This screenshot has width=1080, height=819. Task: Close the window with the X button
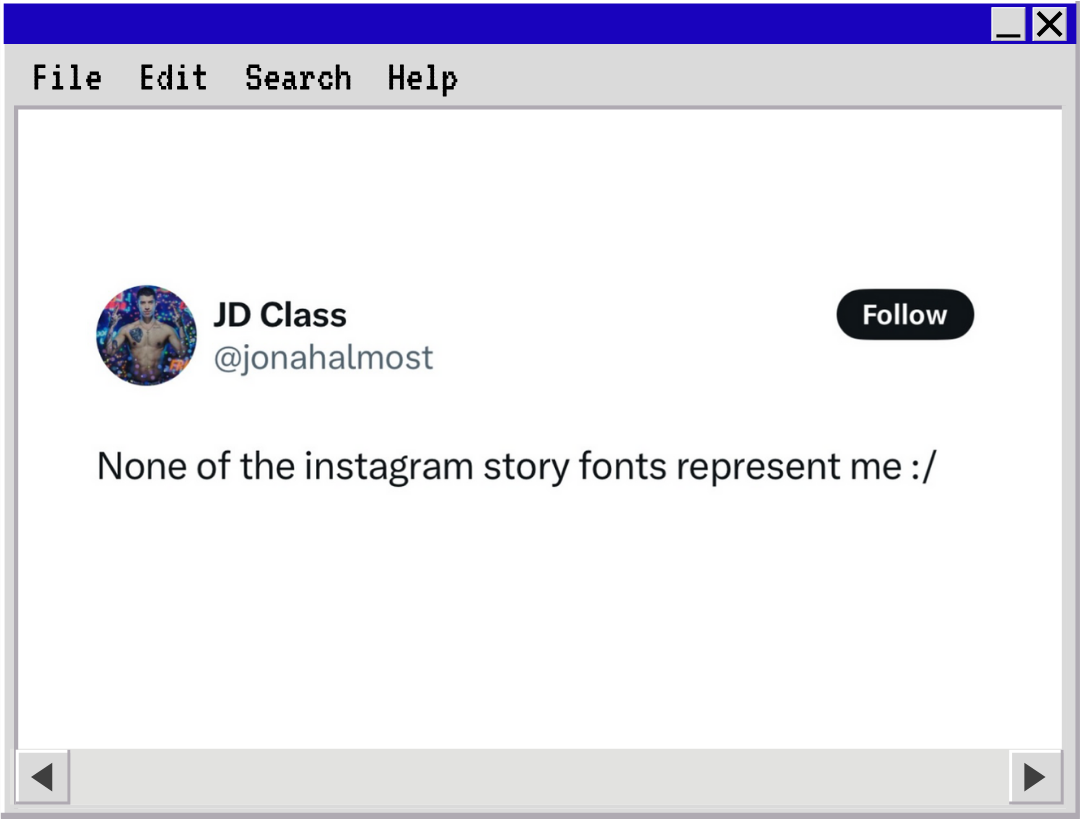point(1049,24)
